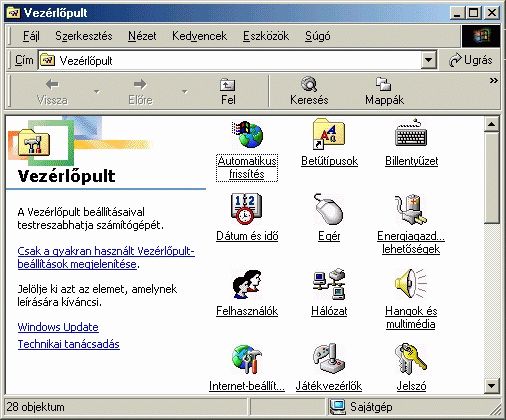Click the scrollbar down arrow
The width and height of the screenshot is (506, 420).
click(492, 386)
